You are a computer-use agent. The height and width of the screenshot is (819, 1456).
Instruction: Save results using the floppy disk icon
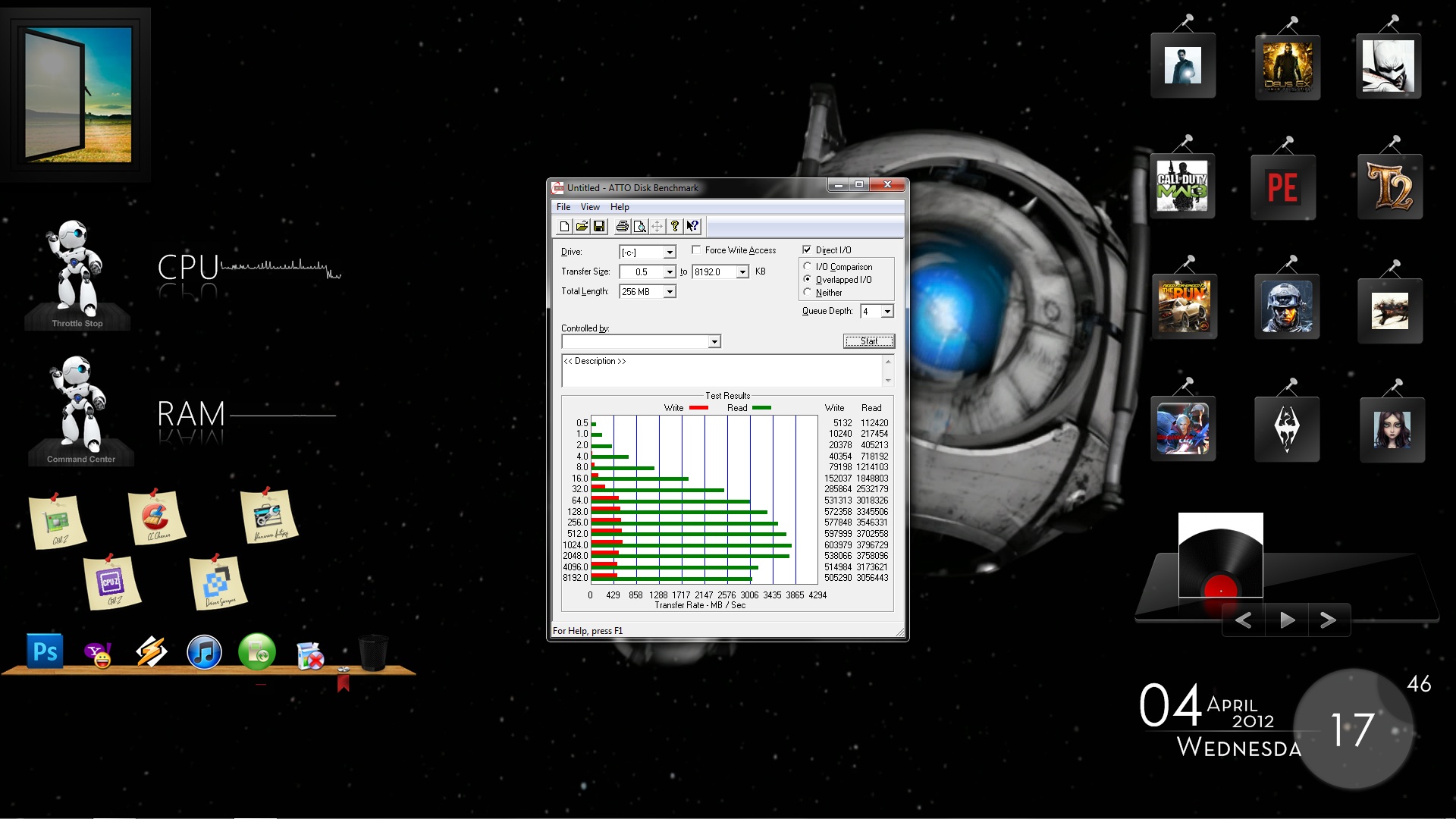pyautogui.click(x=599, y=226)
